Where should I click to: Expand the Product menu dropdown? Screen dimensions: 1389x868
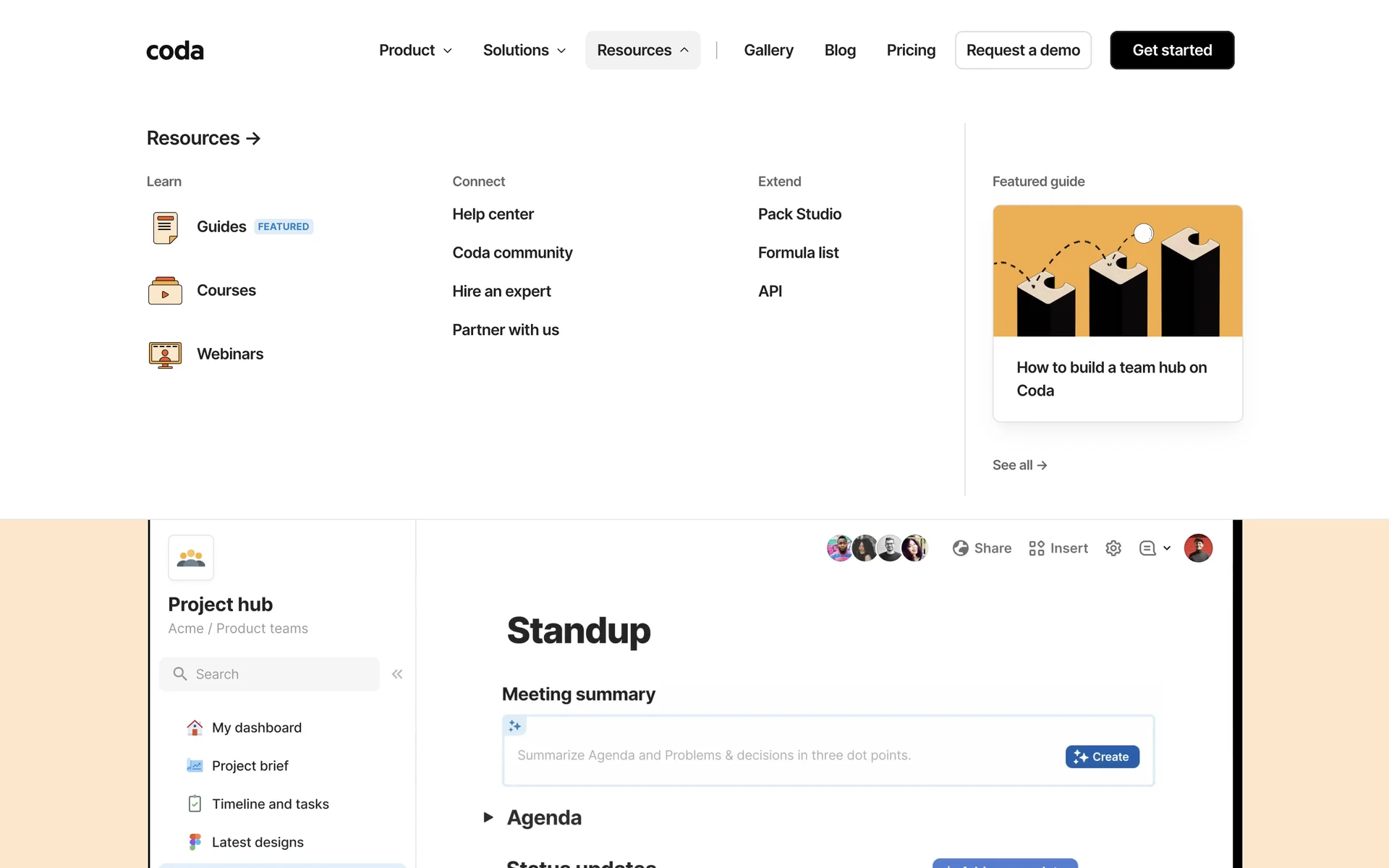pos(415,51)
